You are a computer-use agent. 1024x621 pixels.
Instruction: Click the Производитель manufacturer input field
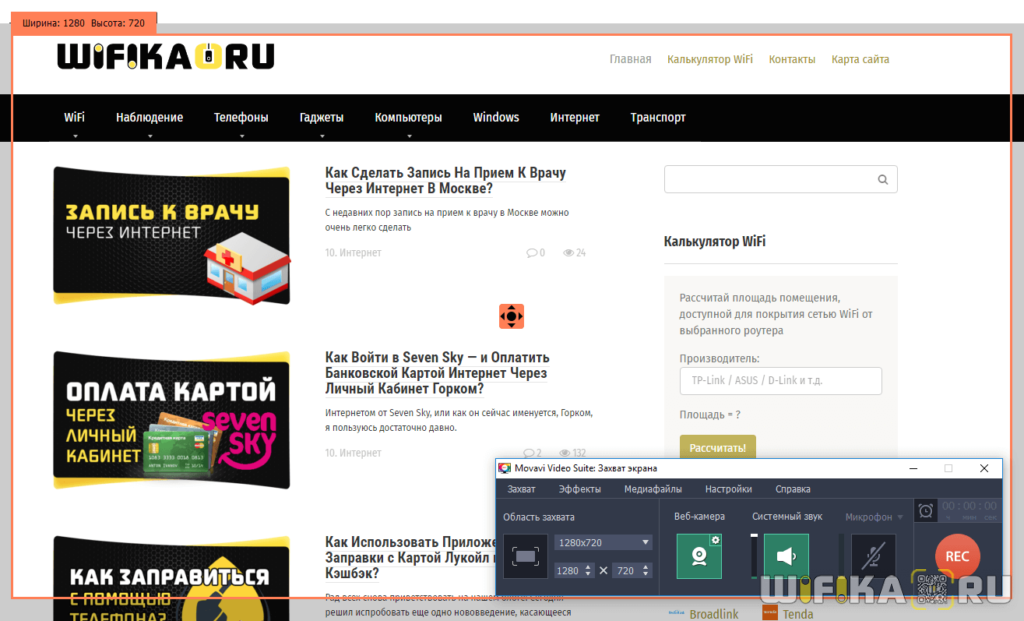coord(780,381)
